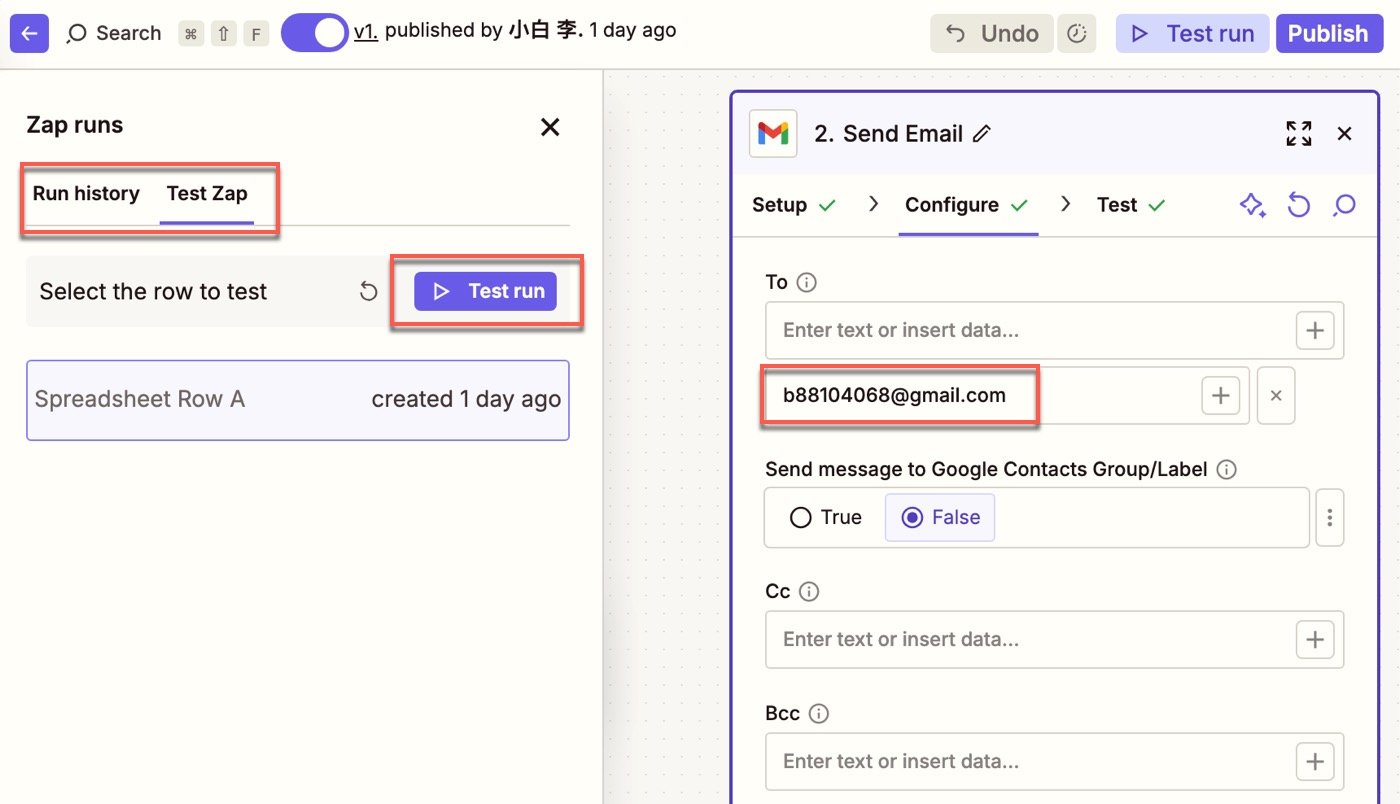Image resolution: width=1400 pixels, height=804 pixels.
Task: Open the Configure tab
Action: 967,205
